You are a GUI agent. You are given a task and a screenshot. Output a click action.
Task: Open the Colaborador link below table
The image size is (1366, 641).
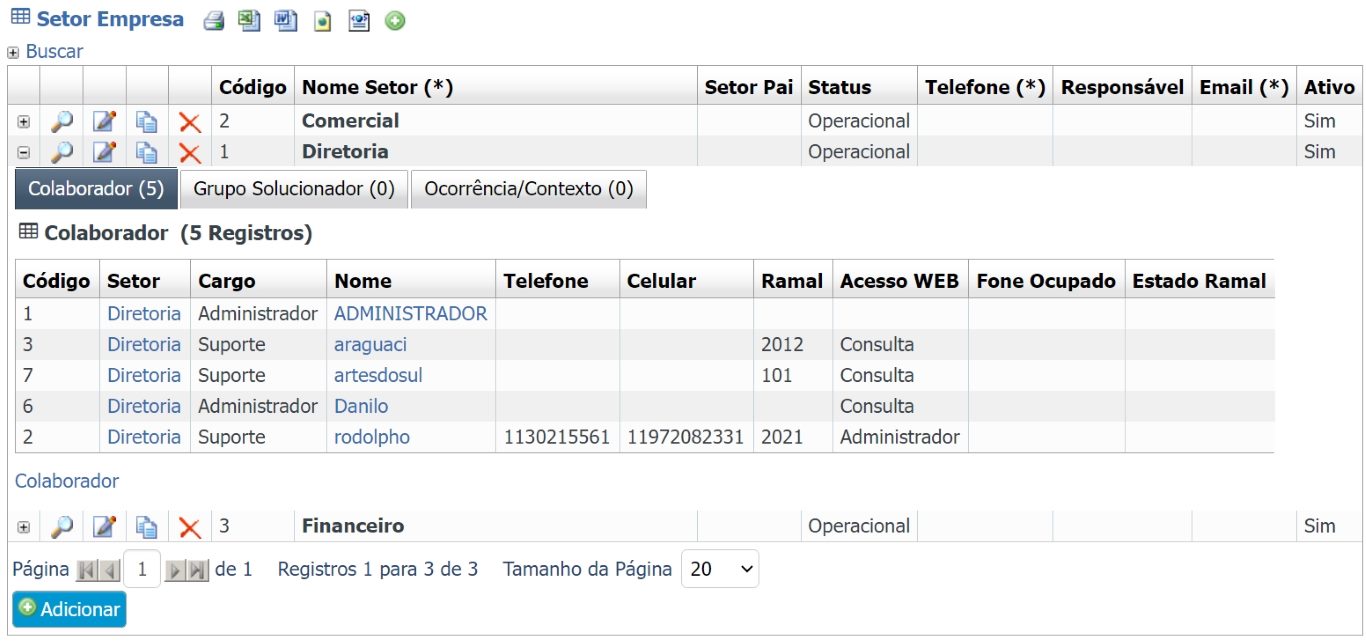(67, 481)
